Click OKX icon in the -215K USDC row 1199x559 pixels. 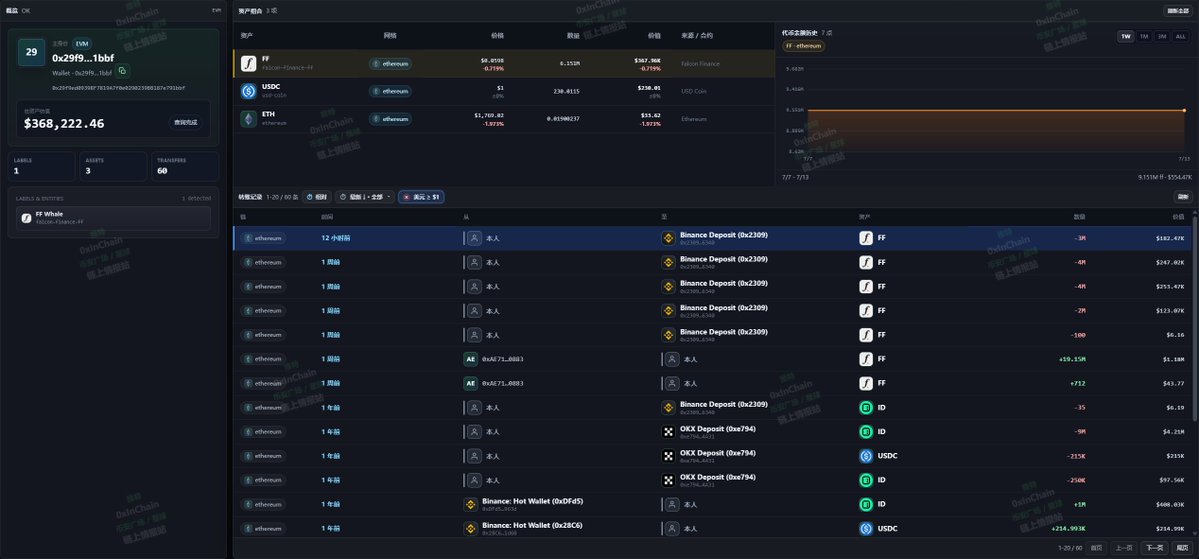668,456
